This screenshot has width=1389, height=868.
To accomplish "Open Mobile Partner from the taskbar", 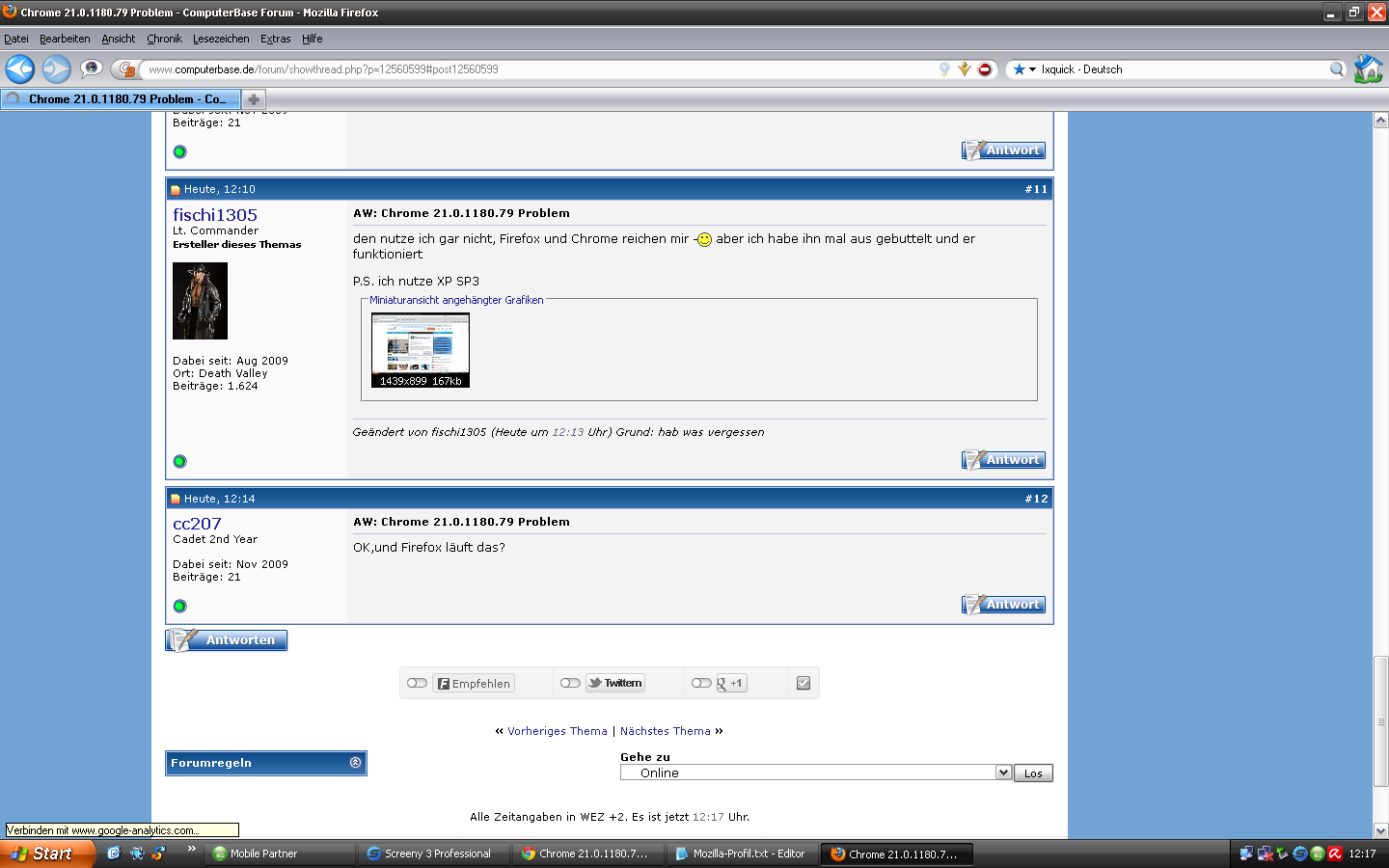I will point(282,854).
